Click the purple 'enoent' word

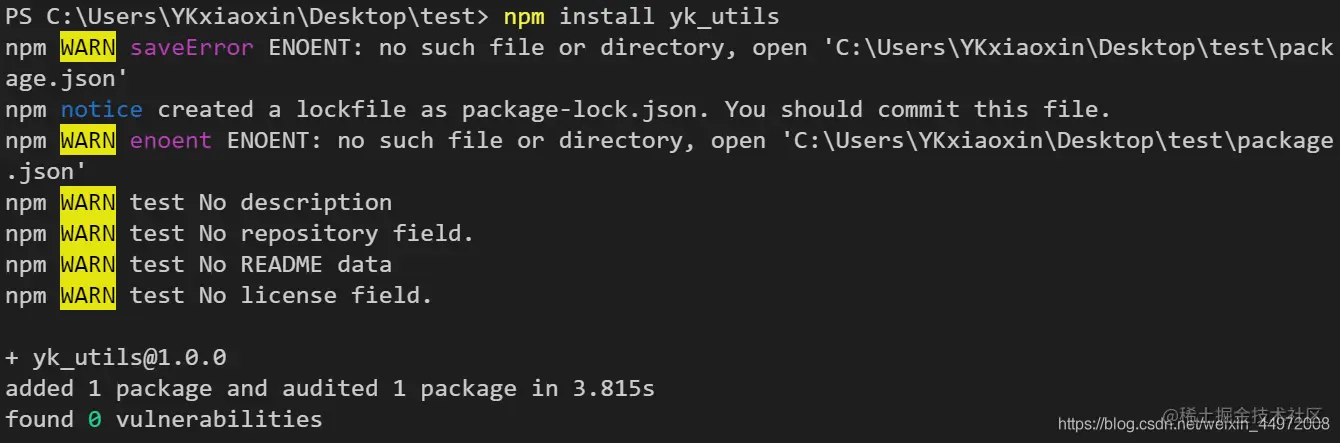[171, 141]
